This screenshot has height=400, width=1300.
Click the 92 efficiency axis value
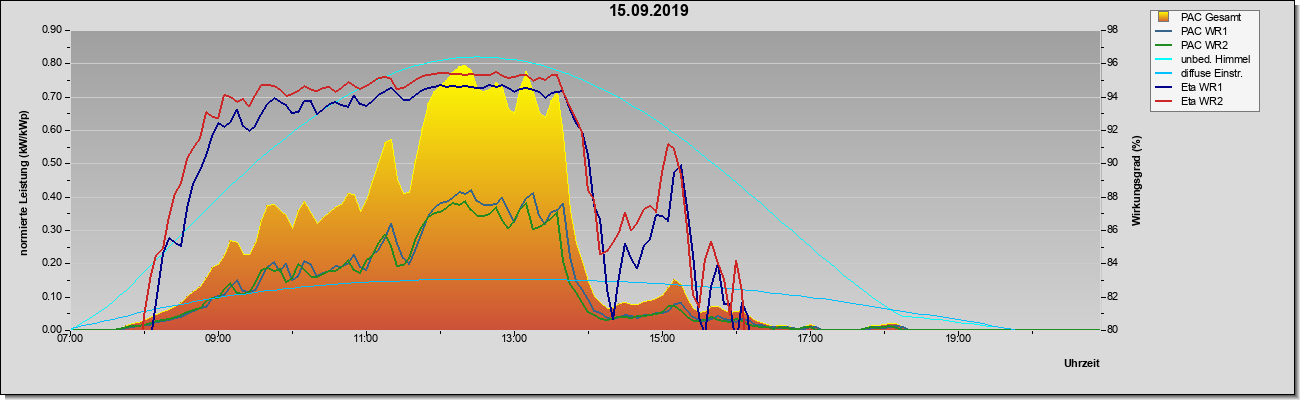[1112, 130]
